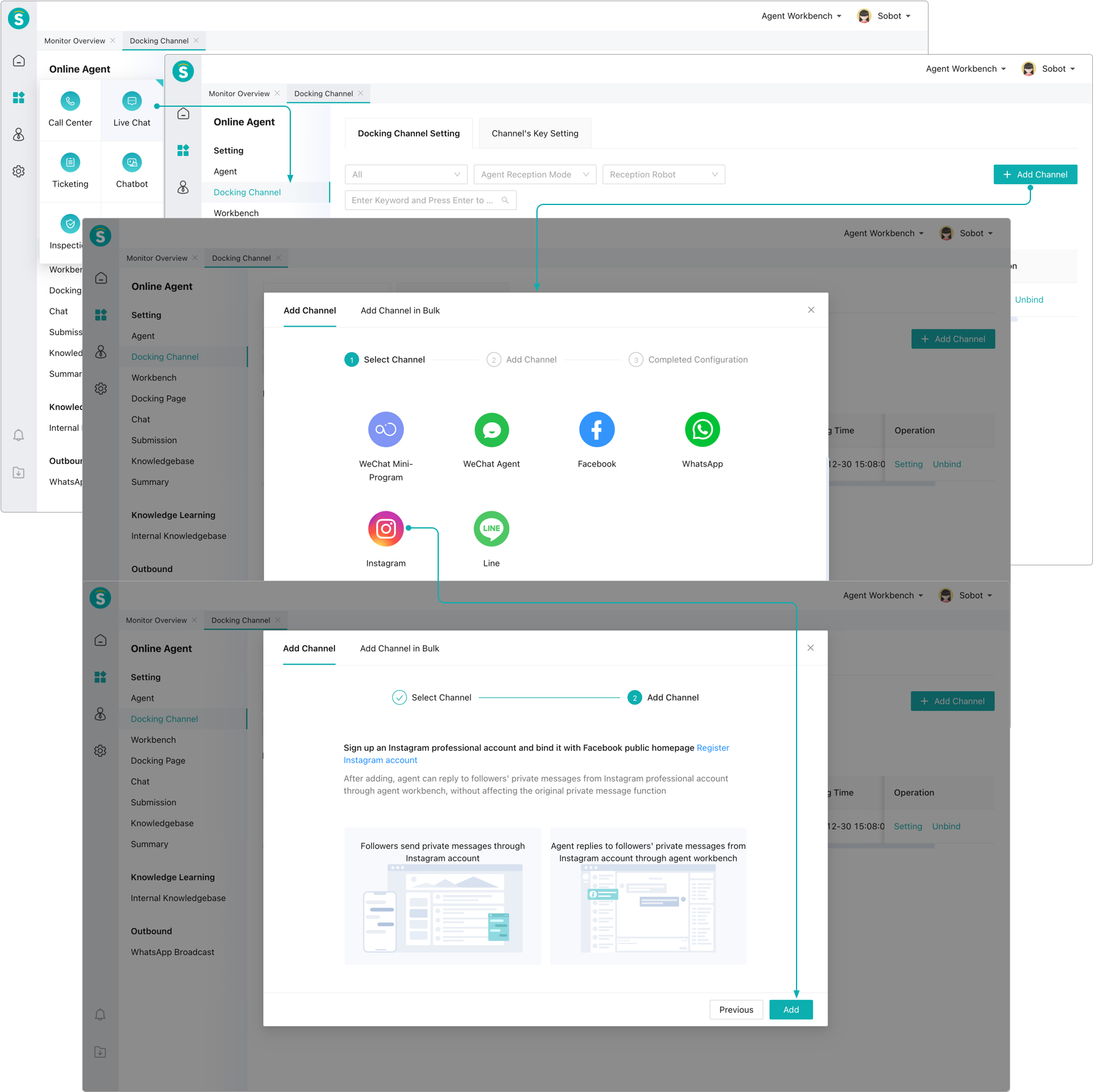
Task: Open Live Chat module icon
Action: 132,101
